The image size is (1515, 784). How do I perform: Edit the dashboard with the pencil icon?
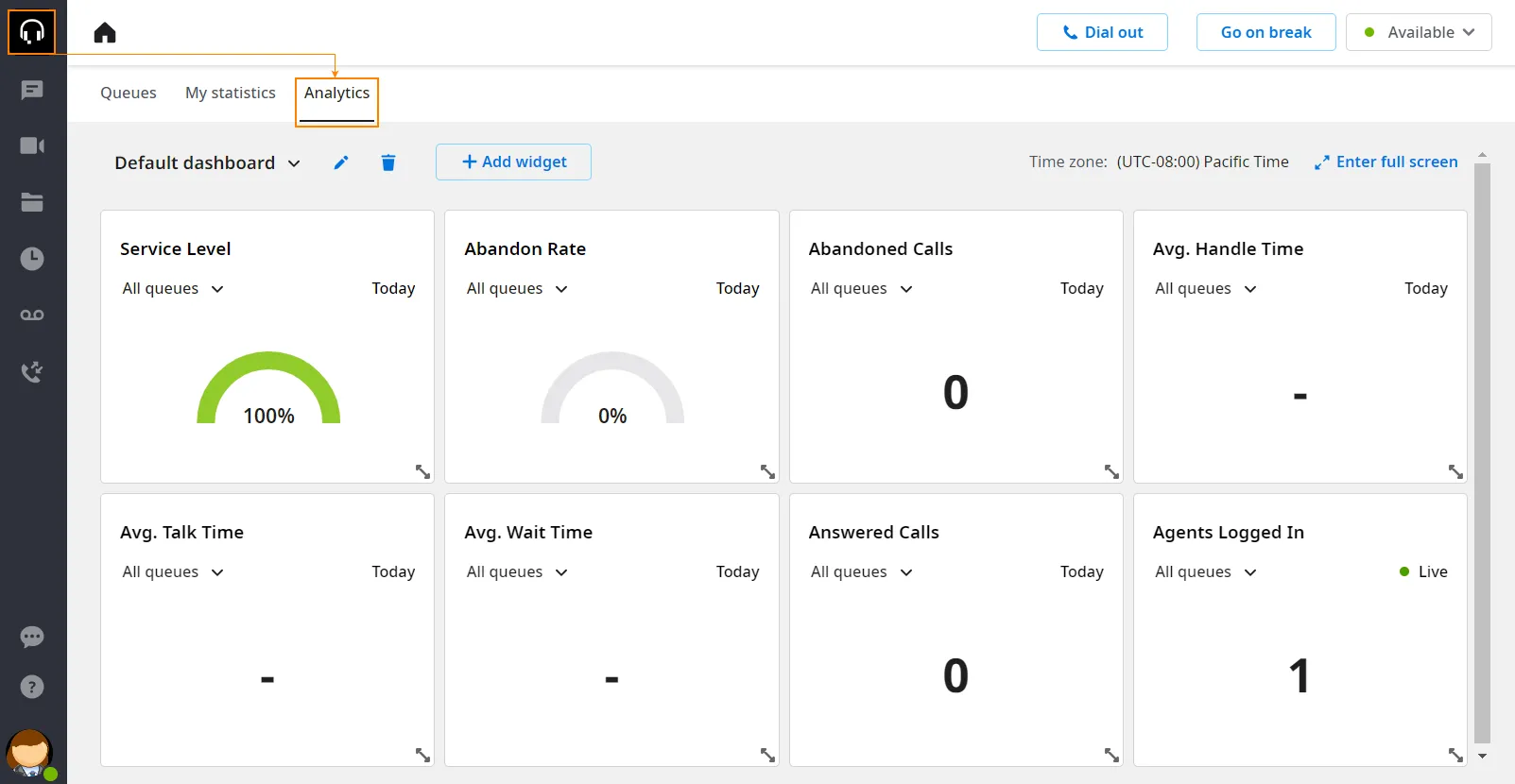[x=341, y=162]
